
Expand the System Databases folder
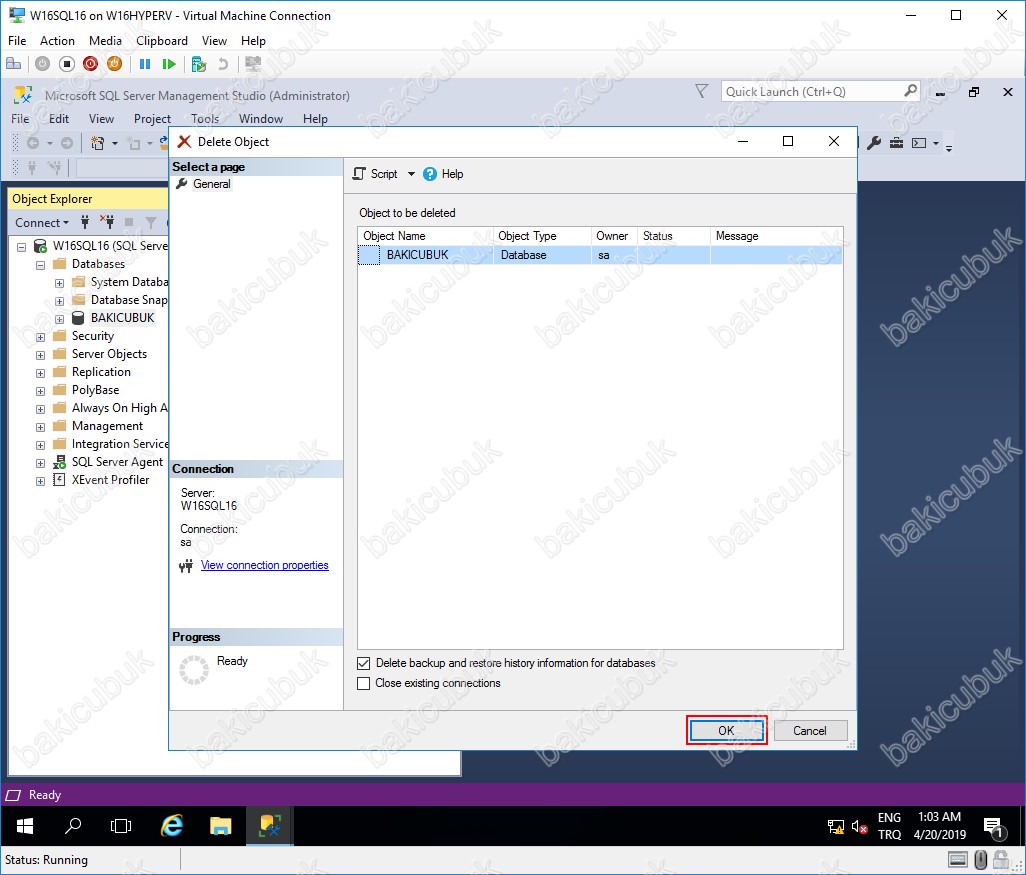coord(60,283)
